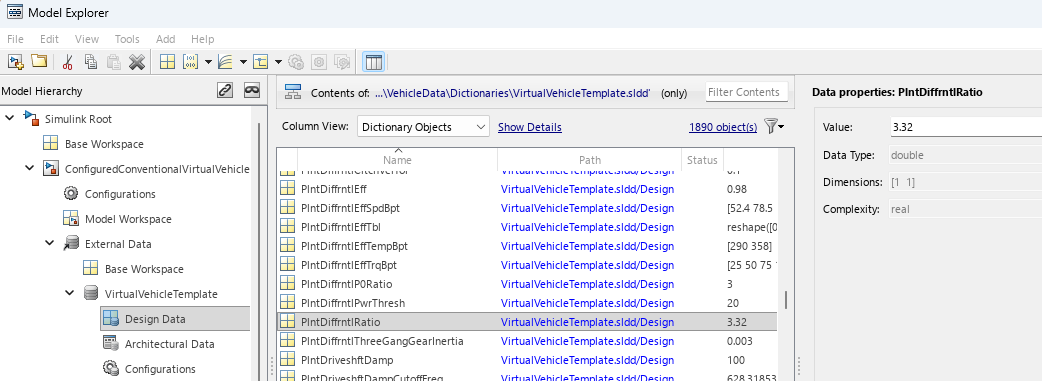The width and height of the screenshot is (1042, 381).
Task: Open the File menu
Action: [x=15, y=39]
